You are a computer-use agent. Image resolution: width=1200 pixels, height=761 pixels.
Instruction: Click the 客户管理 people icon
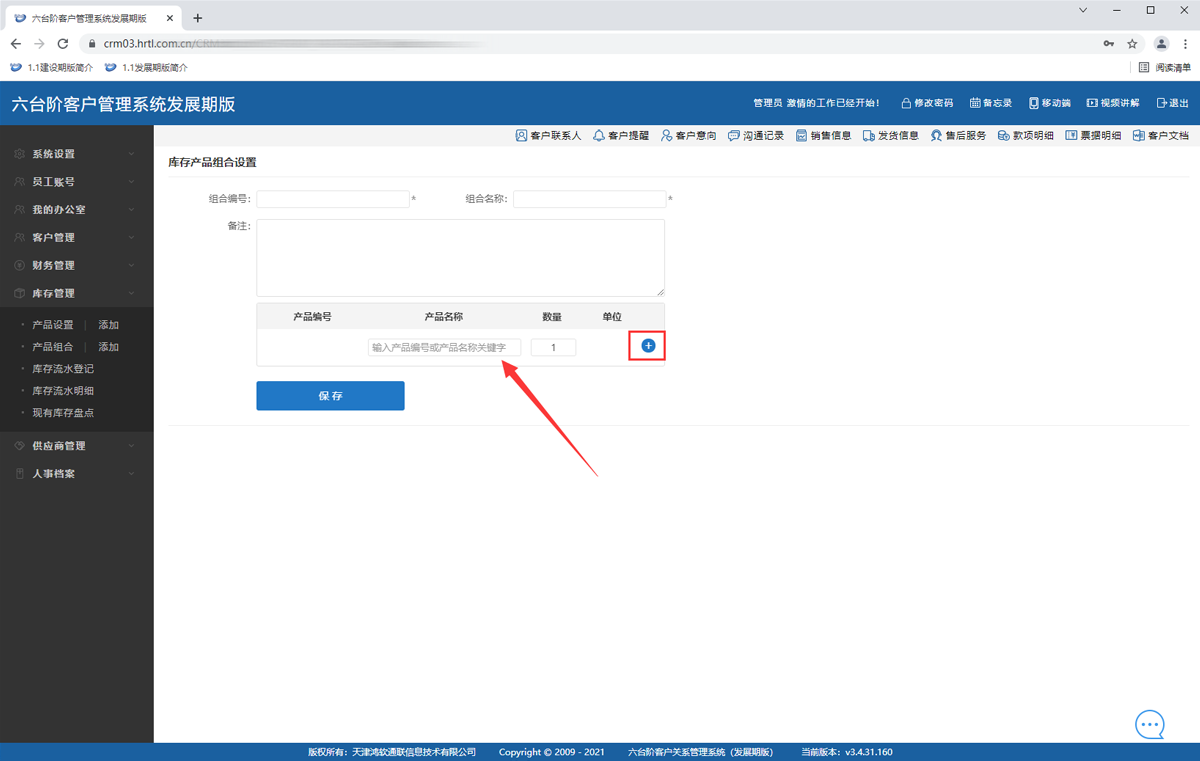click(19, 238)
